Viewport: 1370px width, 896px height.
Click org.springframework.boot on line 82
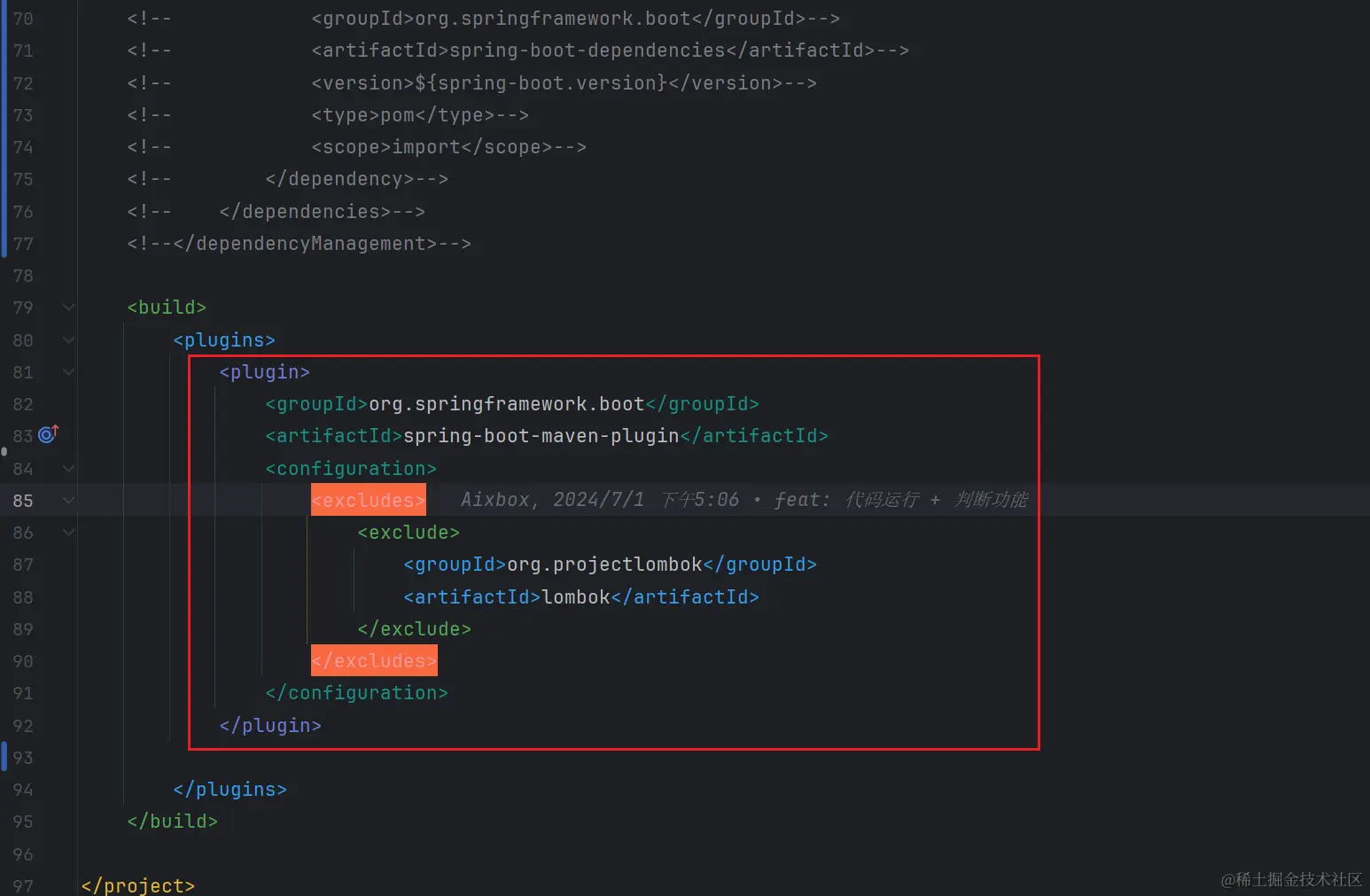point(506,404)
